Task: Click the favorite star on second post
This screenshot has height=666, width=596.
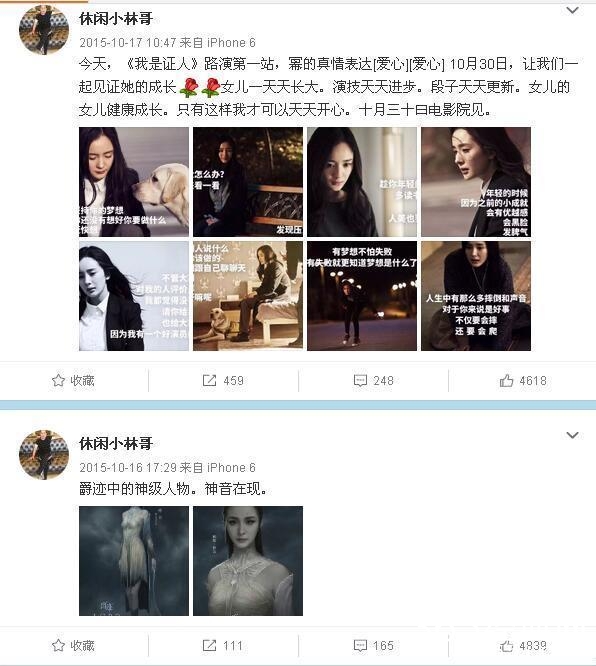Action: (x=58, y=646)
